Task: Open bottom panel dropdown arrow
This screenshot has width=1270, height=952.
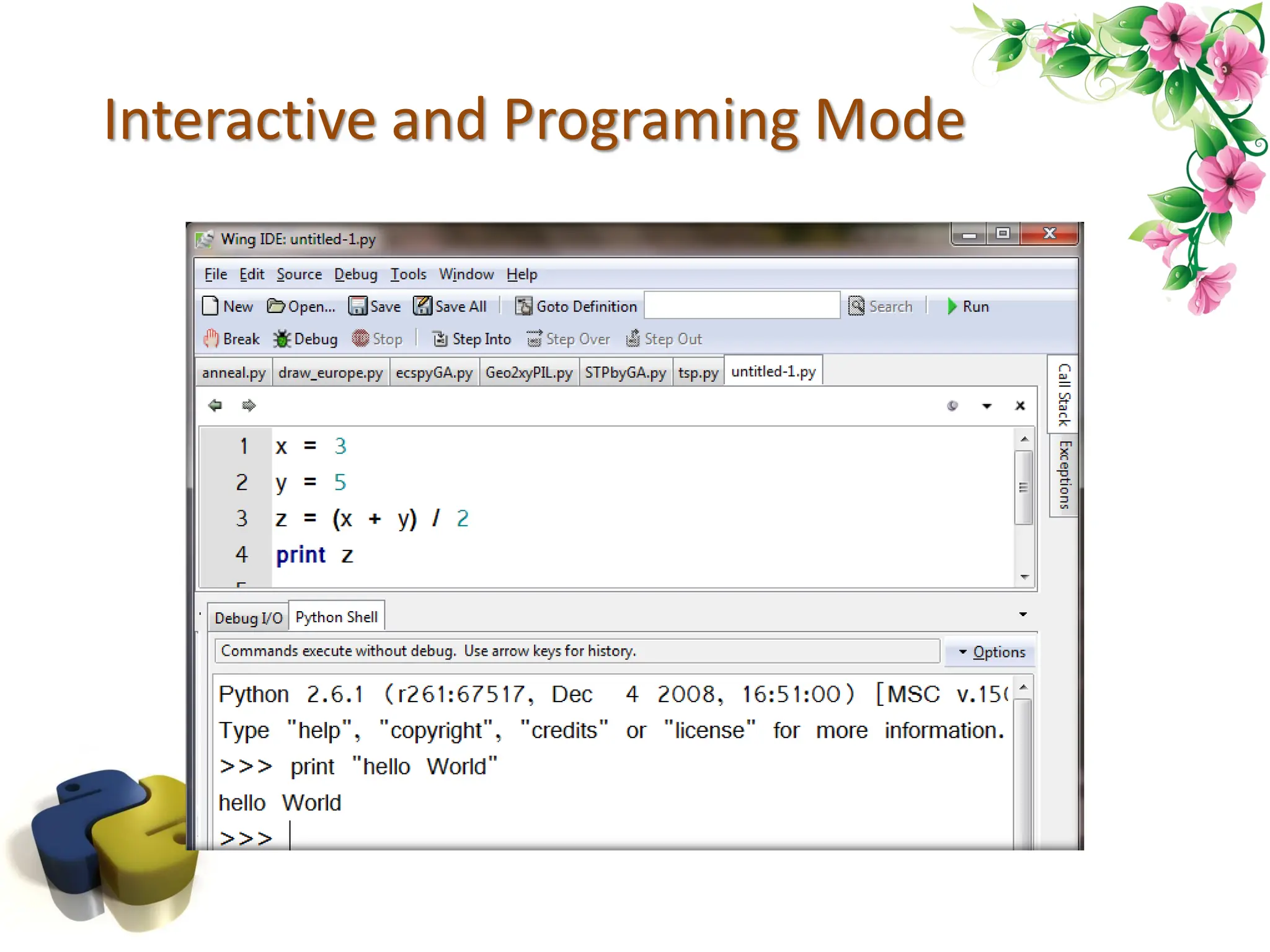Action: pos(1023,614)
